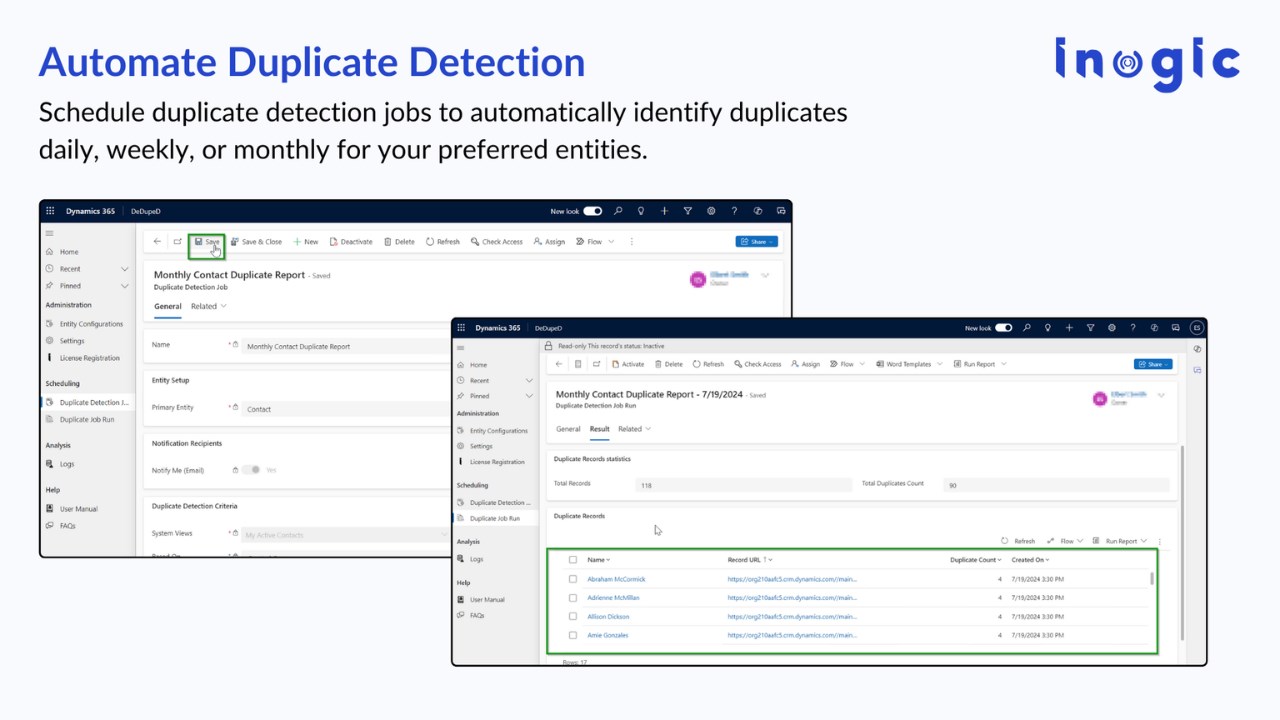Open Adrienne McMillan record link

(x=613, y=598)
